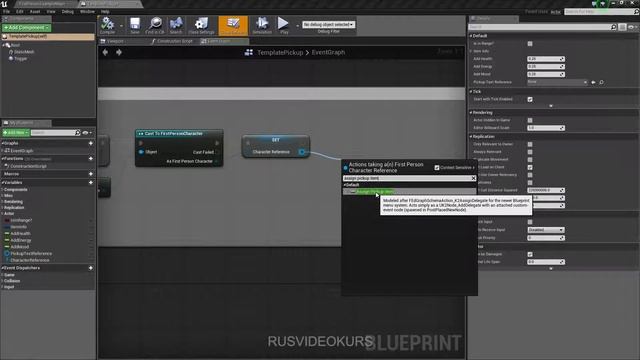640x360 pixels.
Task: Add a new variable with plus icon
Action: [x=91, y=182]
